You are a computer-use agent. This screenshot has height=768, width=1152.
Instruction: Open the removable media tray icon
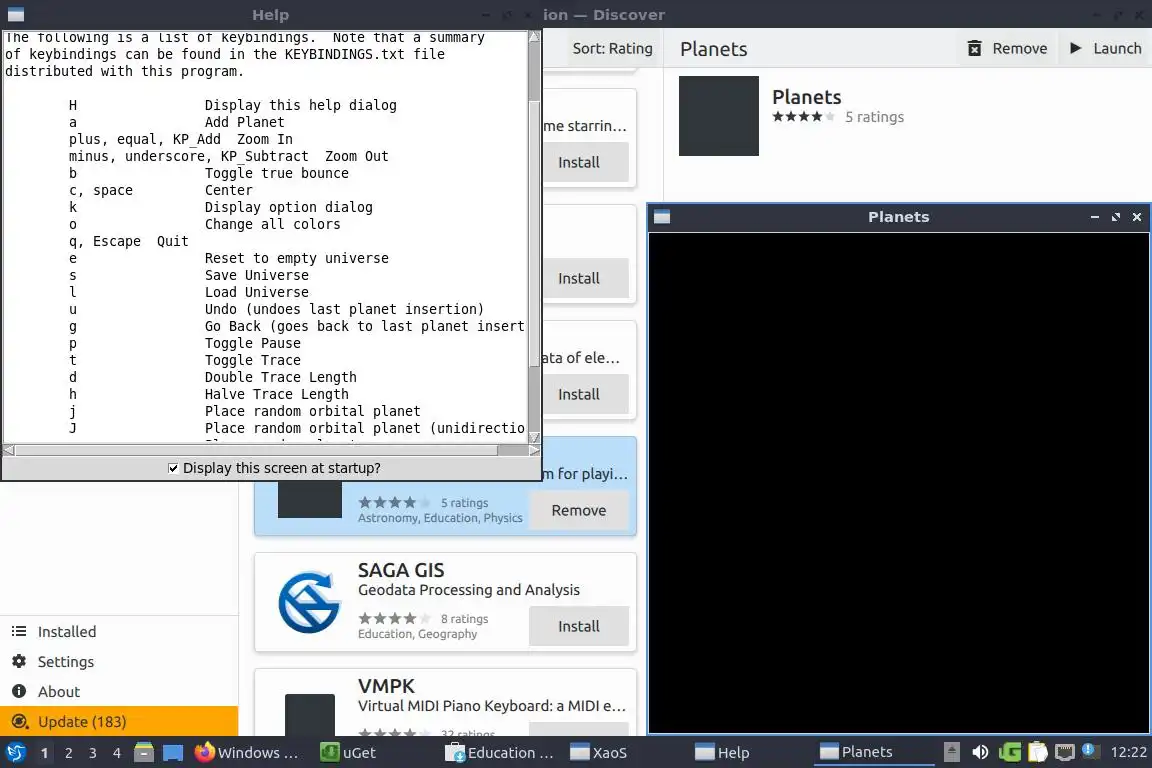(x=951, y=752)
